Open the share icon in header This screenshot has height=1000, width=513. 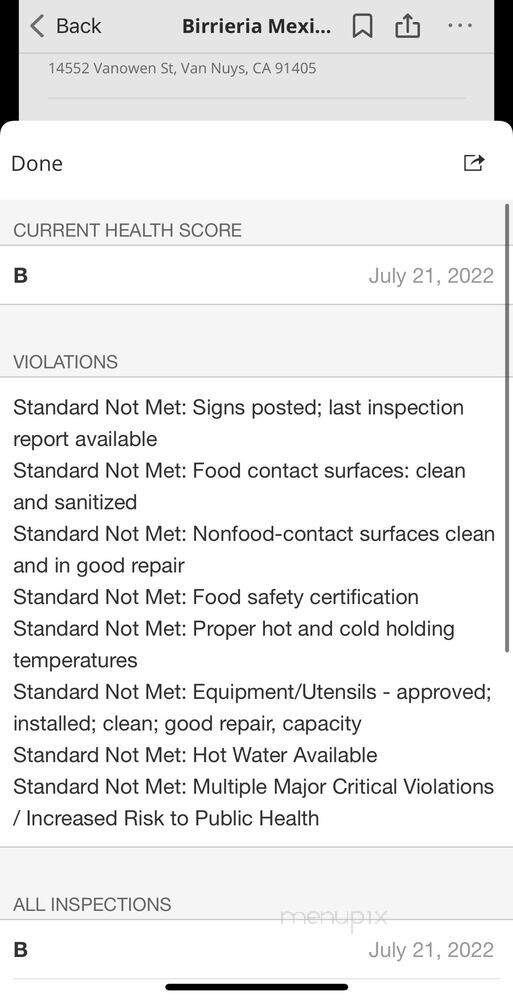[408, 26]
